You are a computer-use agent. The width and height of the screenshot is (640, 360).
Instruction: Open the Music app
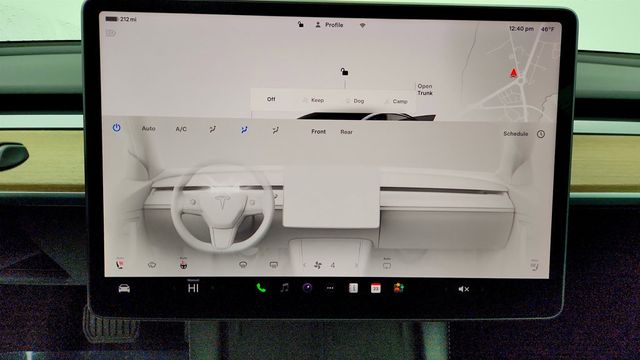click(284, 288)
